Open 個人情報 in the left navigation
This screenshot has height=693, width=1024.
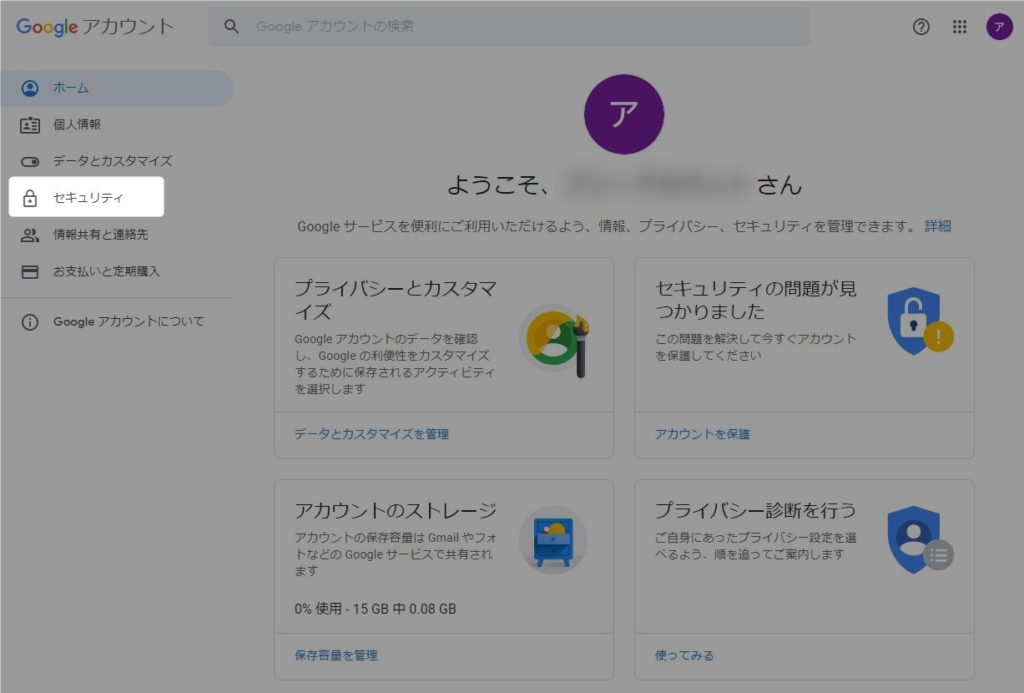(x=77, y=125)
